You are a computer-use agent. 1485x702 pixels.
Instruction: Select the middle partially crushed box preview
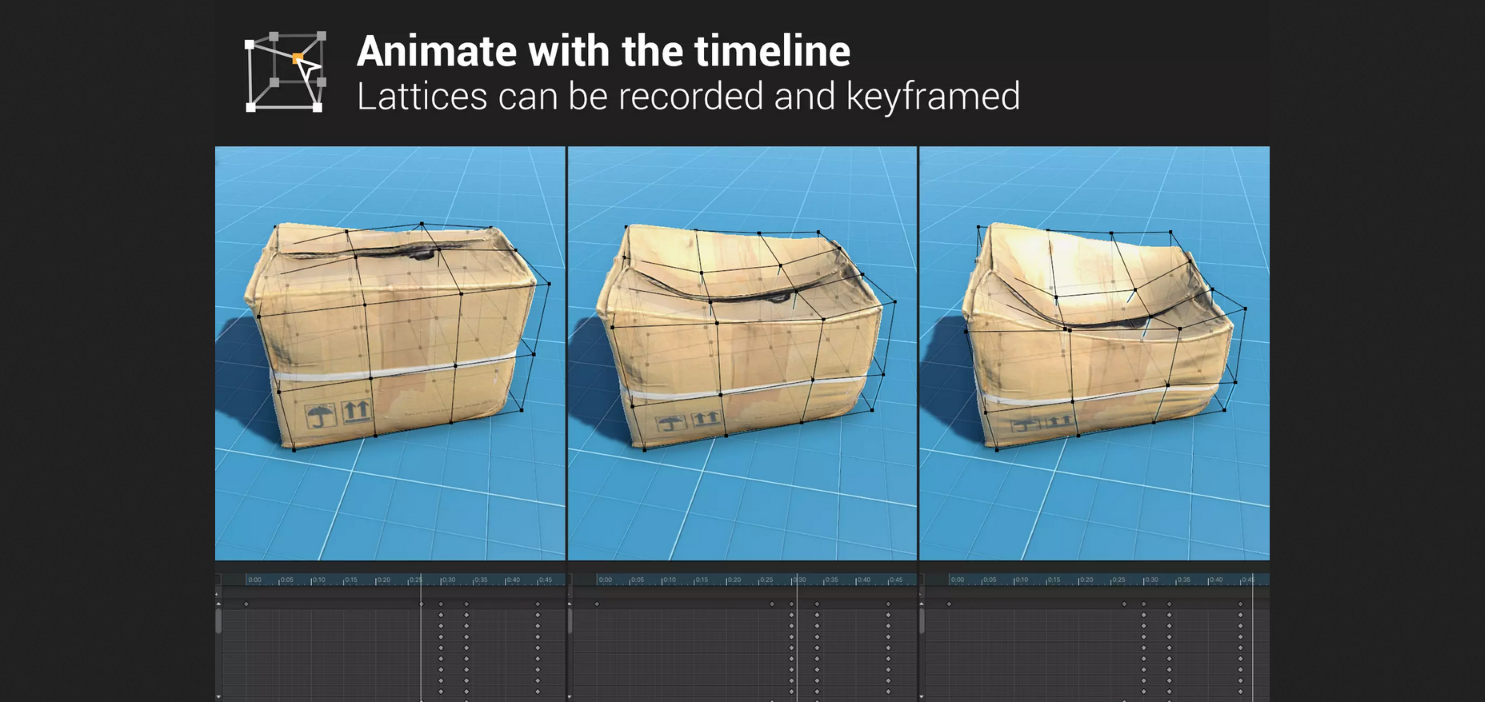pyautogui.click(x=742, y=352)
